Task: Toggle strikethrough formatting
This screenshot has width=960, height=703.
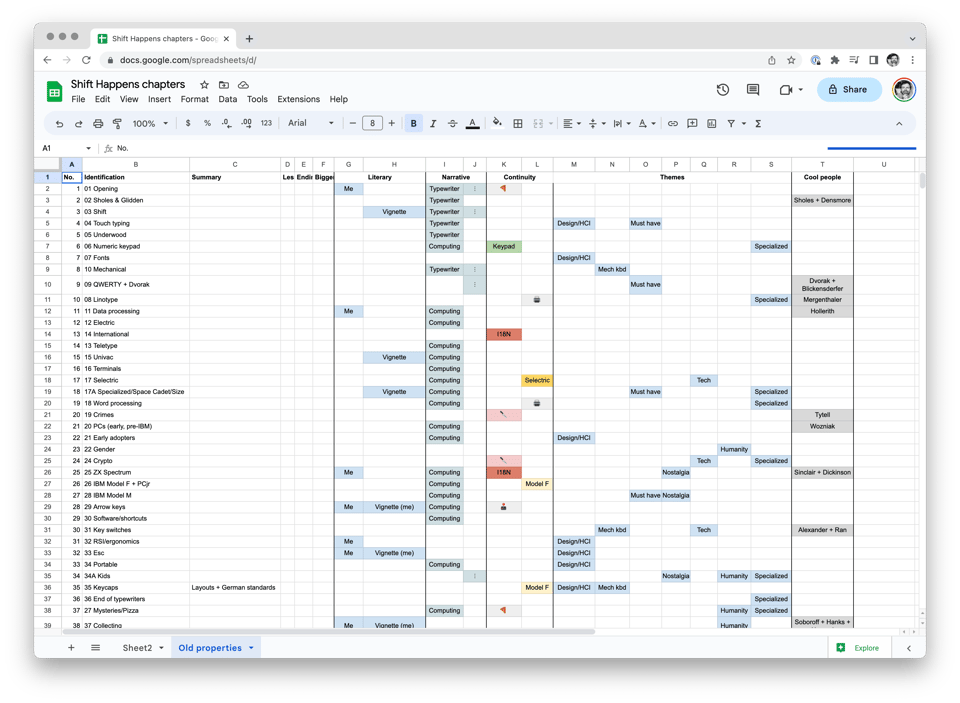Action: [x=453, y=123]
